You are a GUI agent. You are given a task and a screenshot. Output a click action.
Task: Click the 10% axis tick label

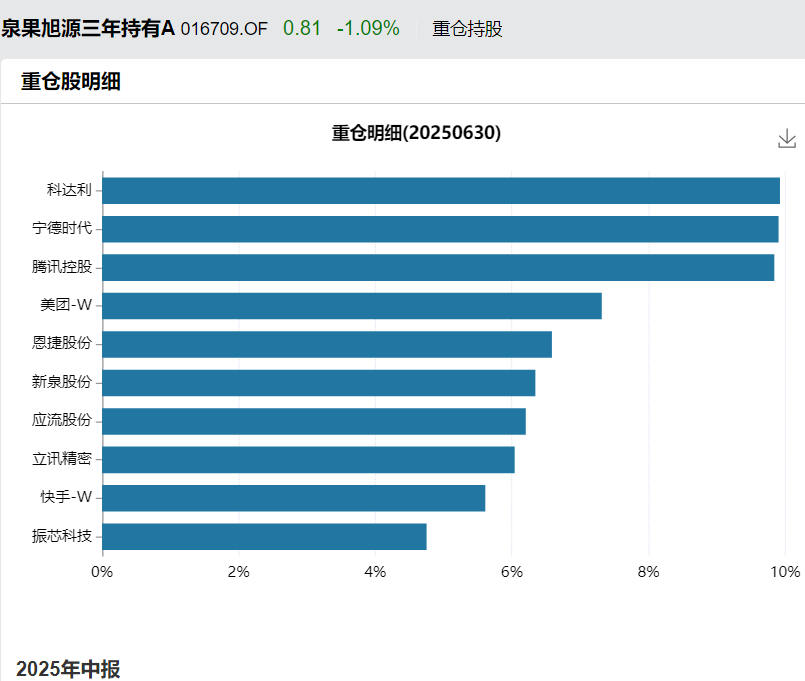pyautogui.click(x=785, y=572)
